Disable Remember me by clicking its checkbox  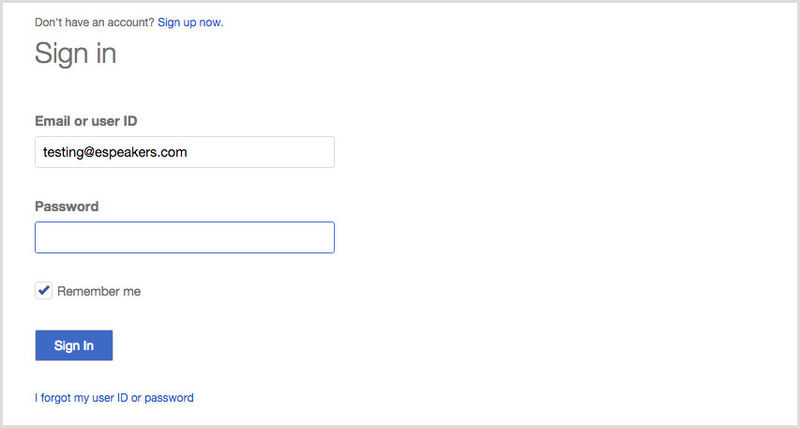(x=44, y=291)
